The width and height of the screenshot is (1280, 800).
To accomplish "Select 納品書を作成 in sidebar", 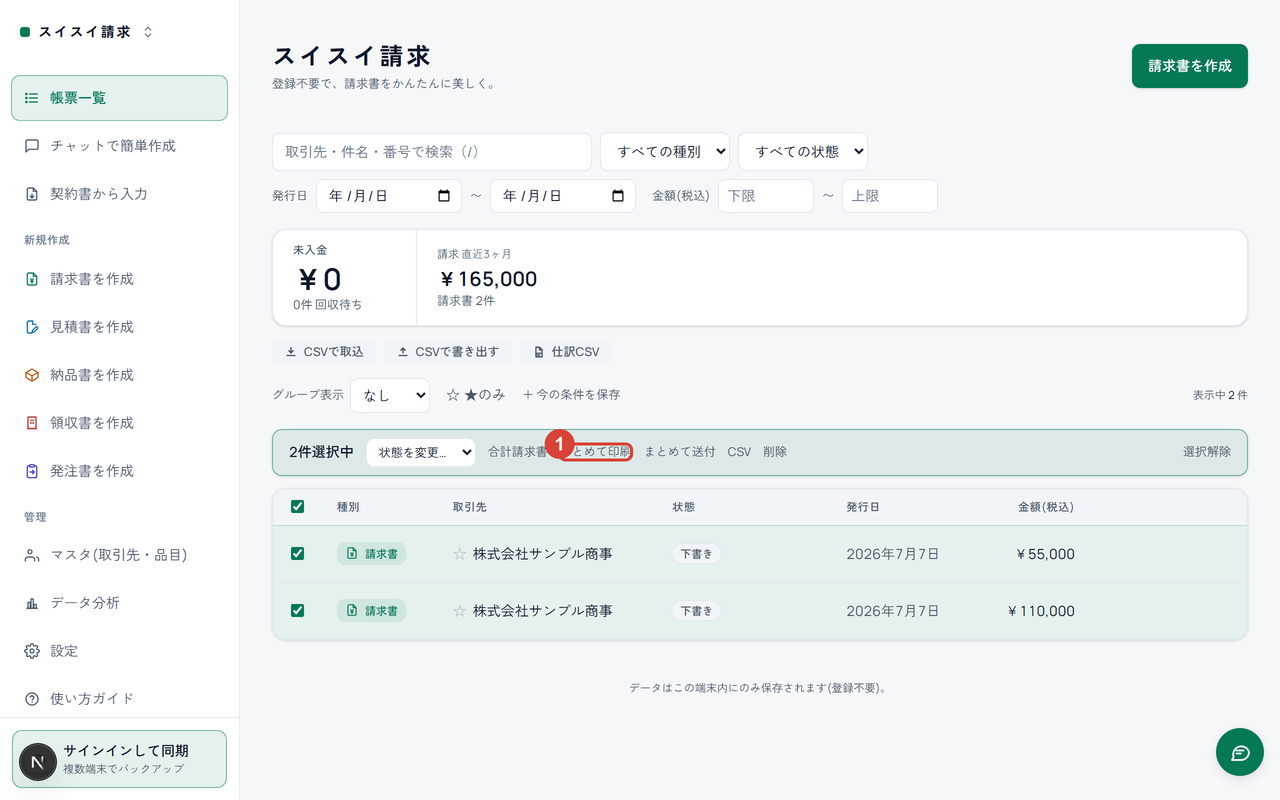I will (119, 375).
